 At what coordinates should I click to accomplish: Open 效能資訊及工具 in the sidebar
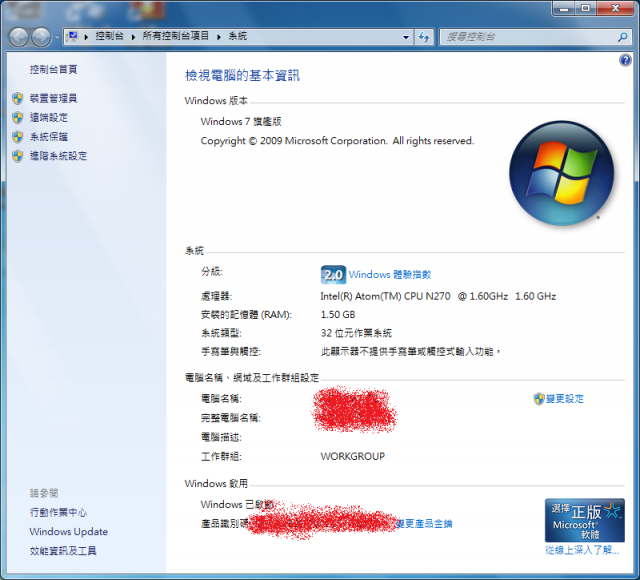[63, 551]
